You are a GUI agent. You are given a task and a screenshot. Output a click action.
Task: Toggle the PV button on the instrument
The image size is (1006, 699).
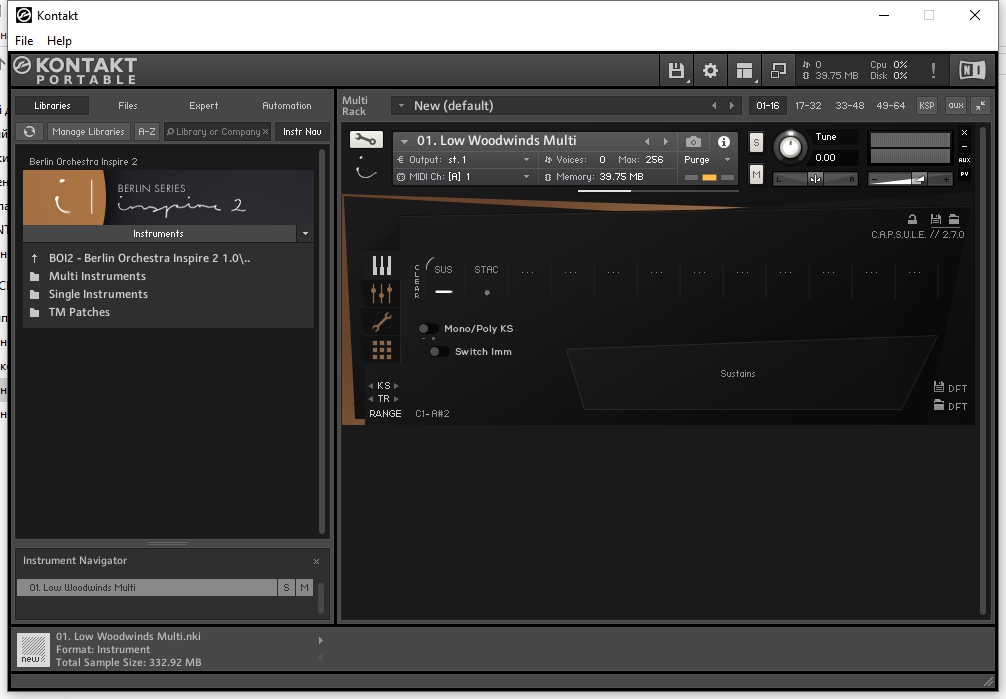pos(964,174)
